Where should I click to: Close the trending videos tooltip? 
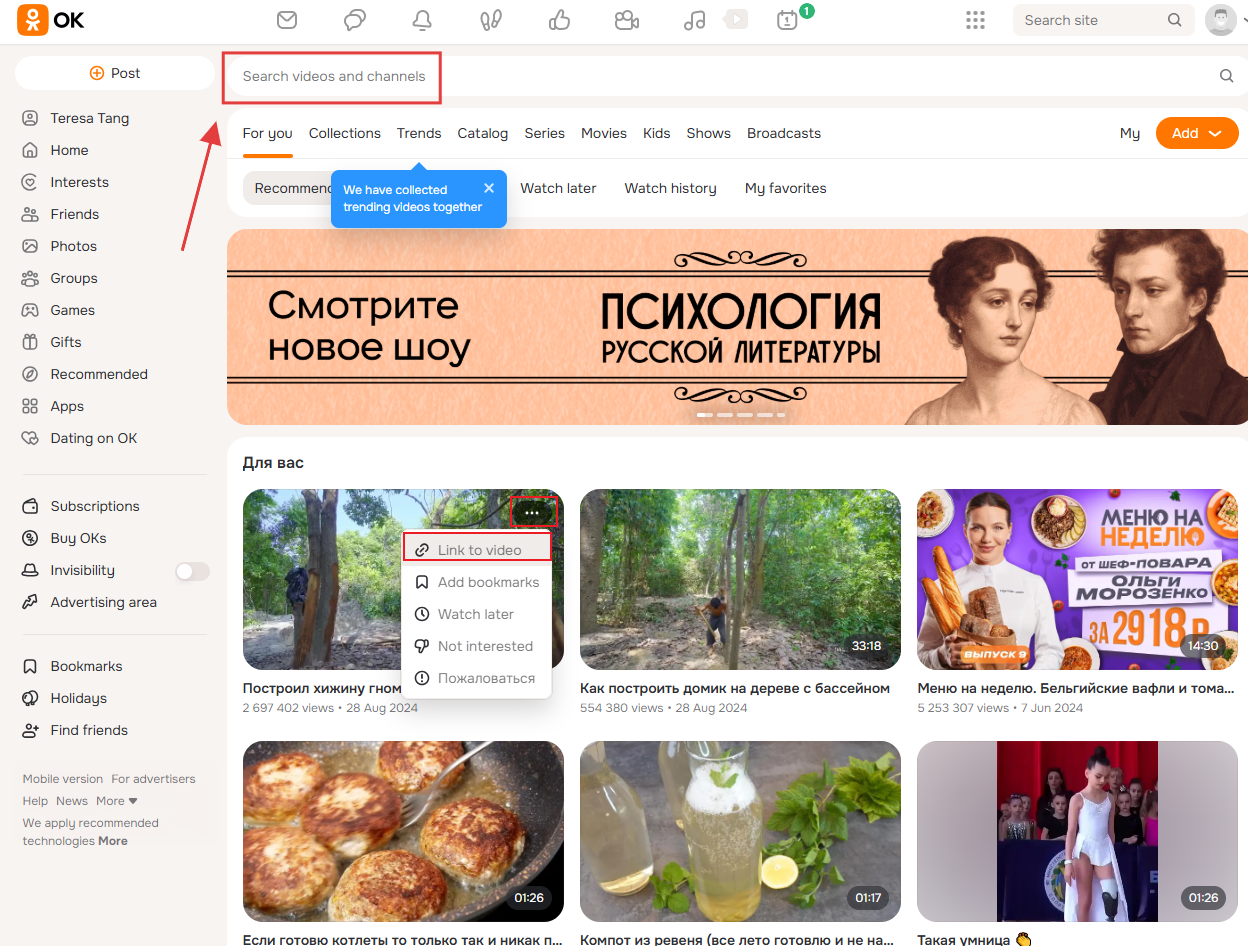click(489, 188)
